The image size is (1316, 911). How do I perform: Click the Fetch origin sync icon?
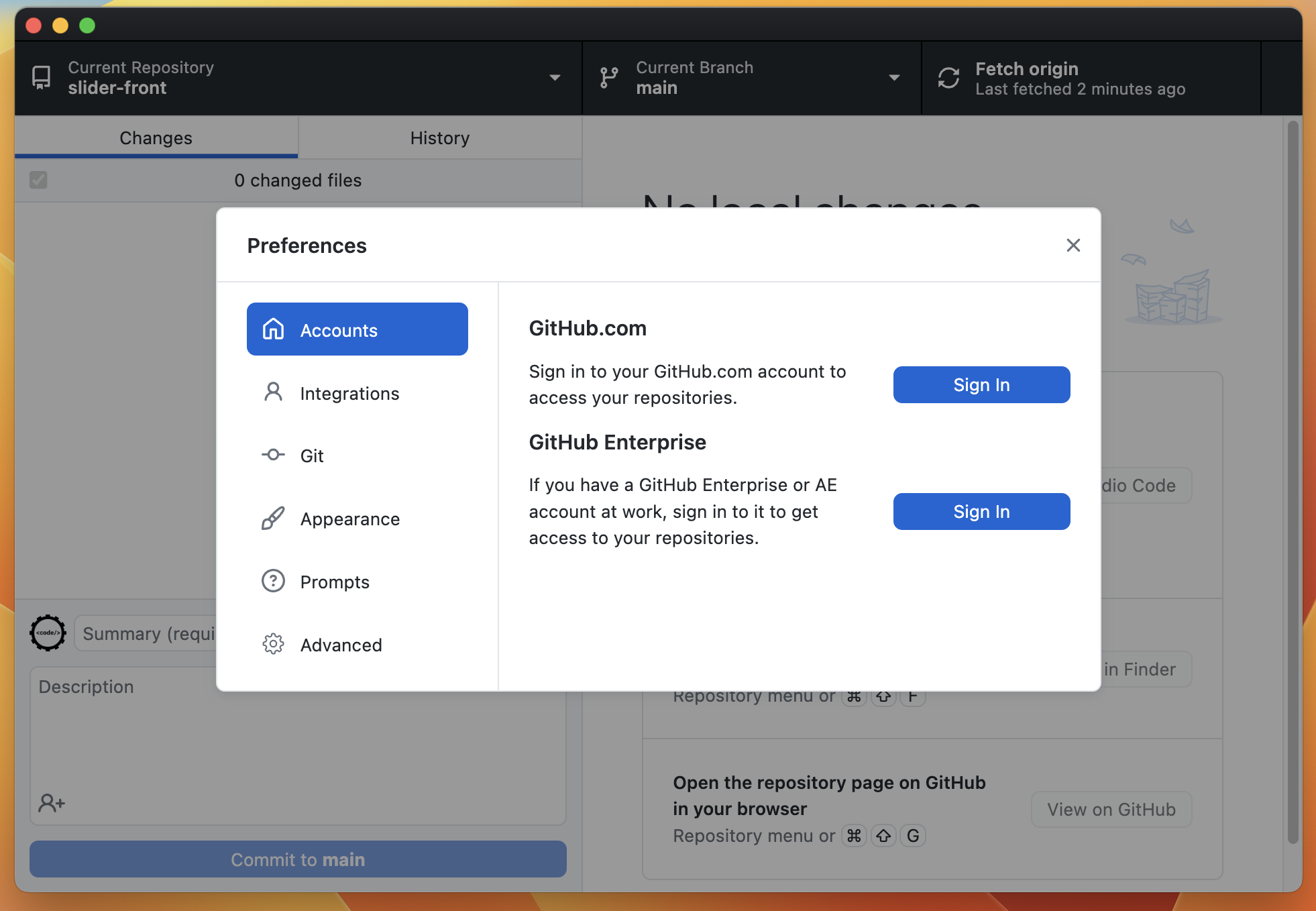click(948, 78)
